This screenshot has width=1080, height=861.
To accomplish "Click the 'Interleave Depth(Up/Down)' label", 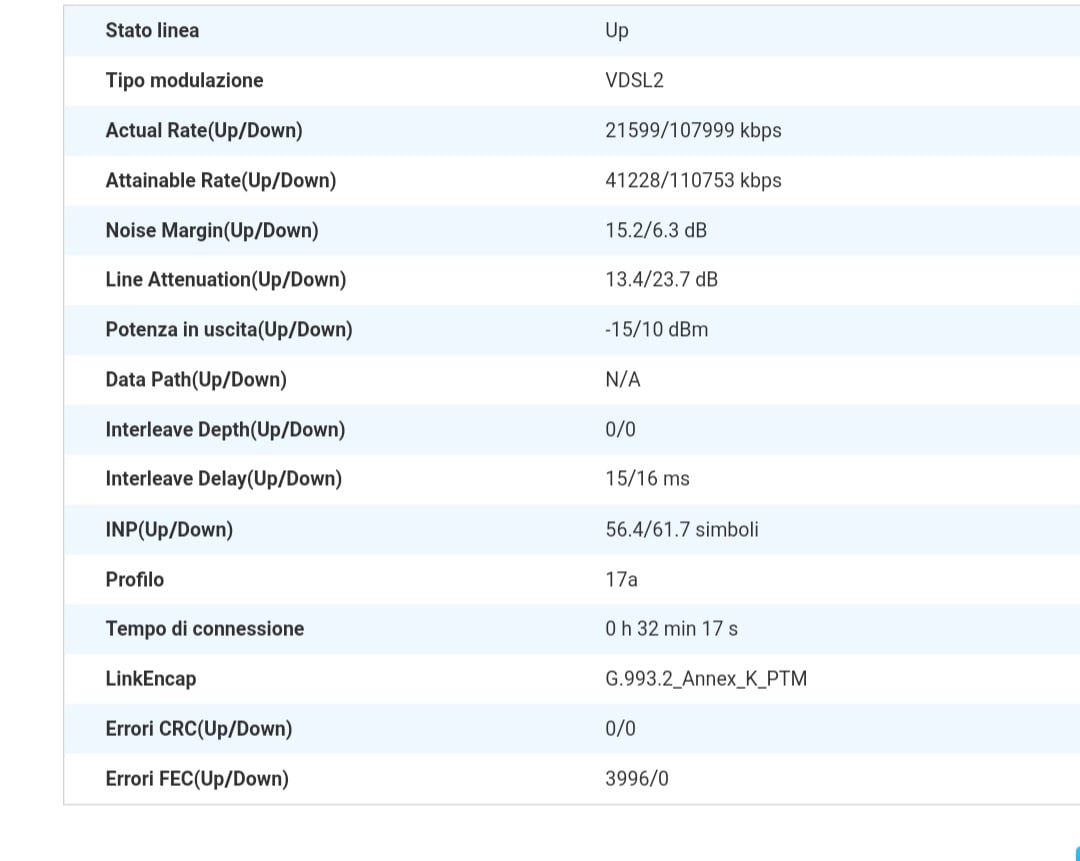I will [x=225, y=430].
